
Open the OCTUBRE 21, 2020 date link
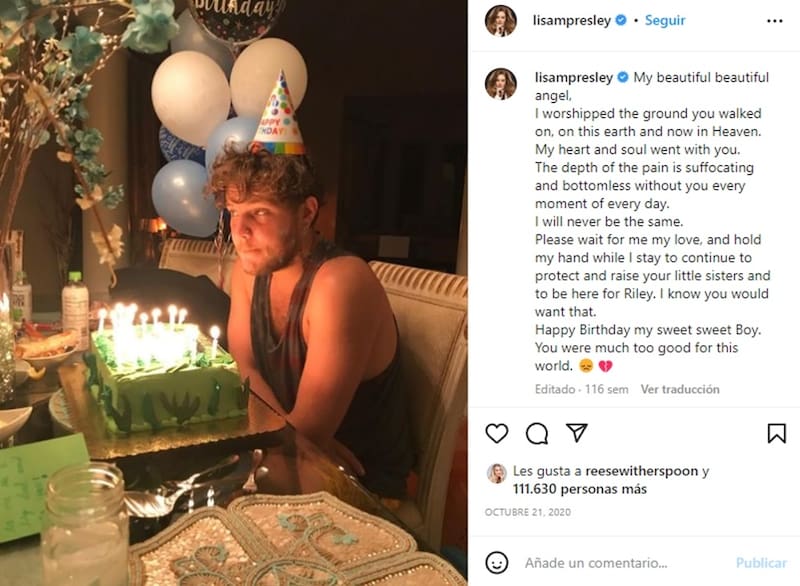[526, 512]
